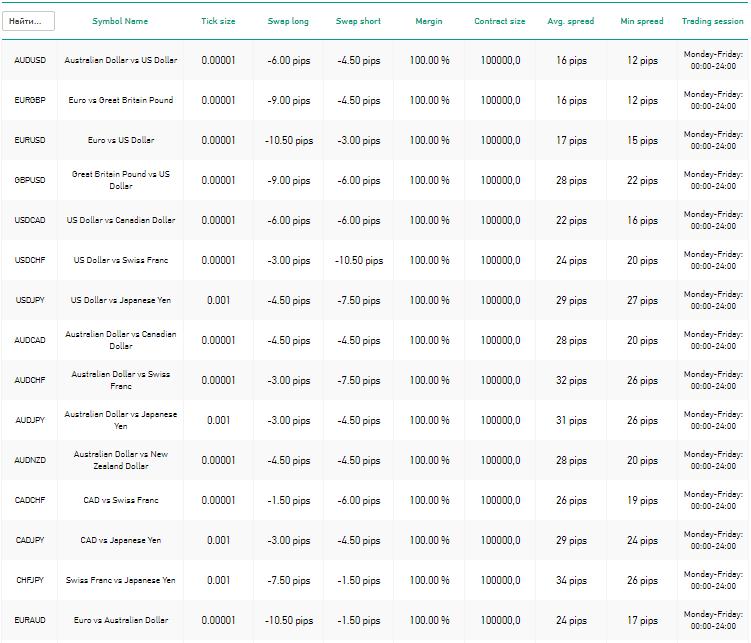The width and height of the screenshot is (751, 643).
Task: Select the AUDUSD symbol row
Action: [x=30, y=61]
